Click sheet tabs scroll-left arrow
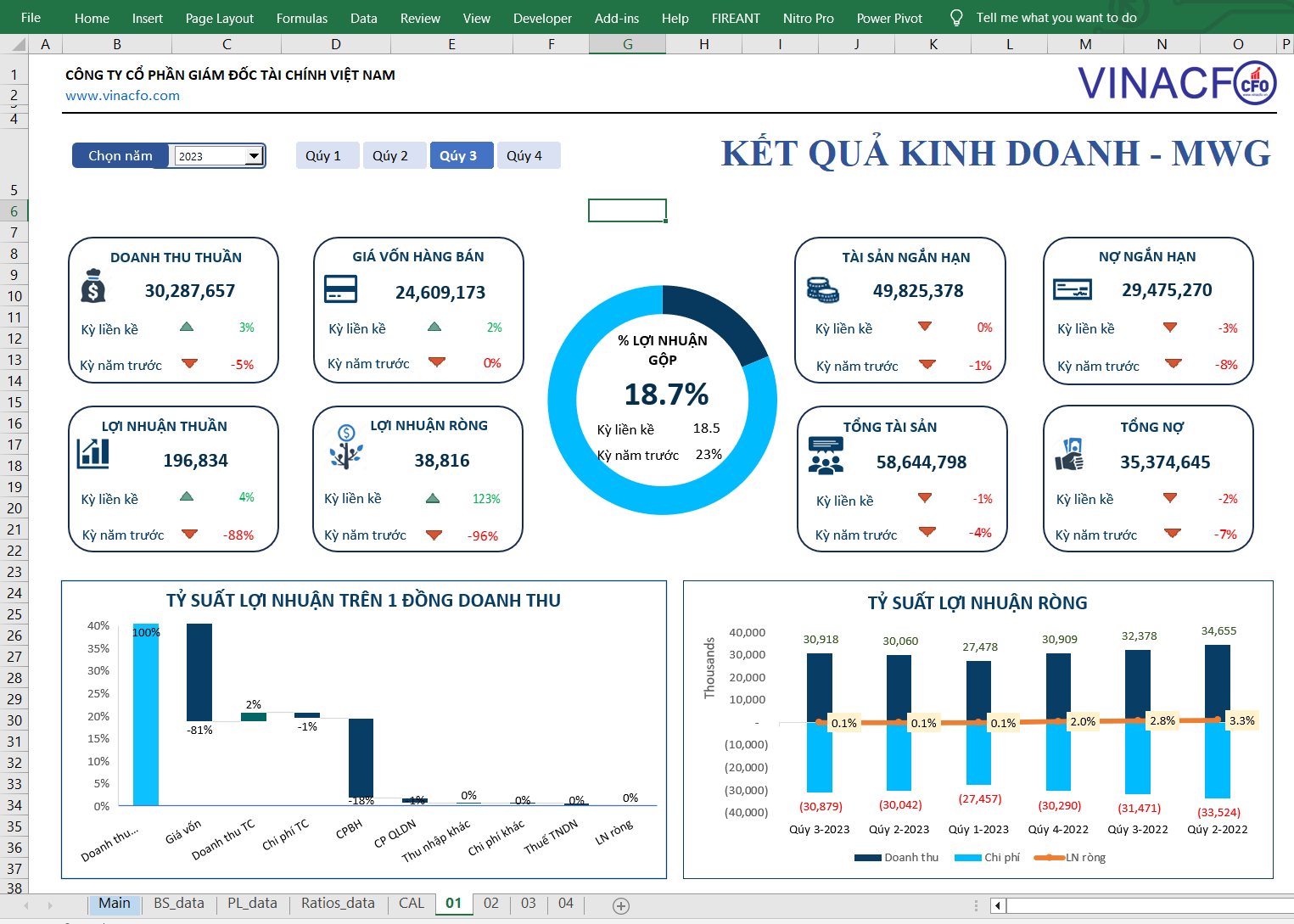The image size is (1294, 924). point(26,905)
